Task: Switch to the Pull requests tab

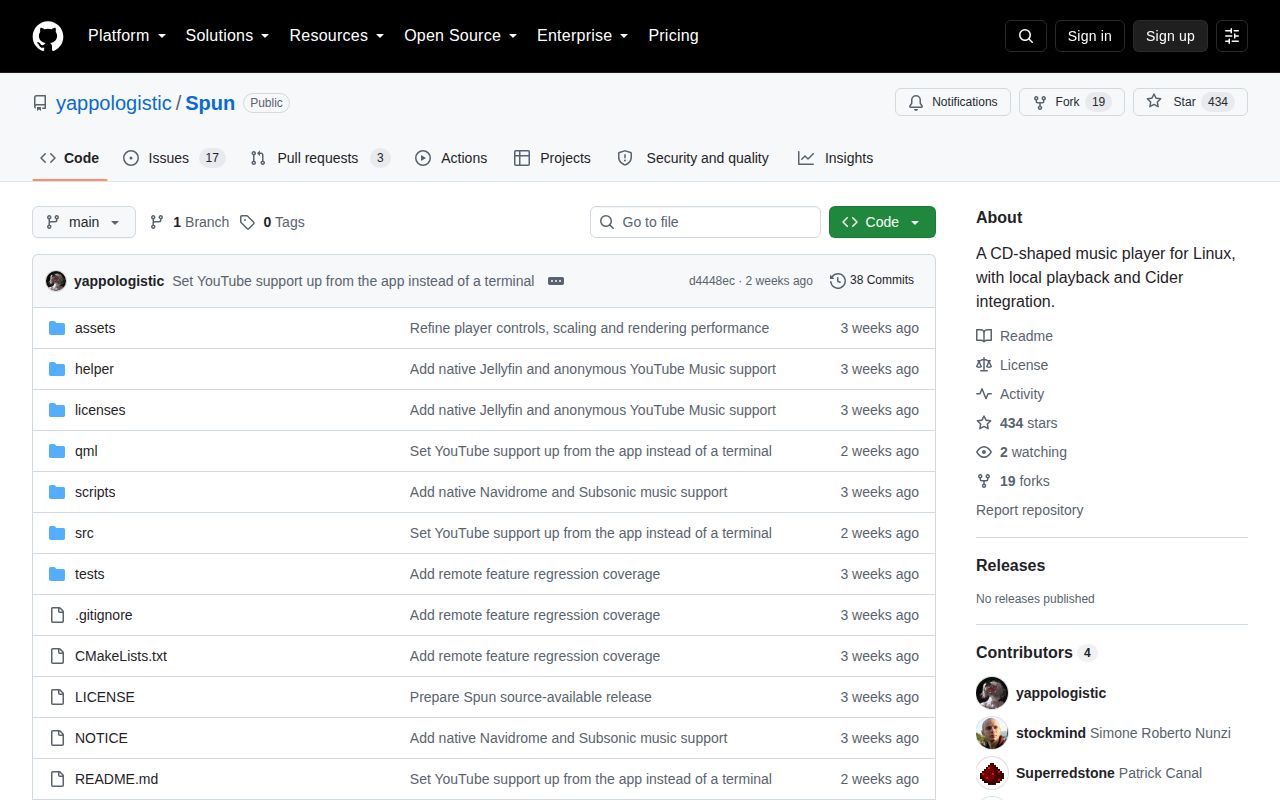Action: click(x=320, y=158)
